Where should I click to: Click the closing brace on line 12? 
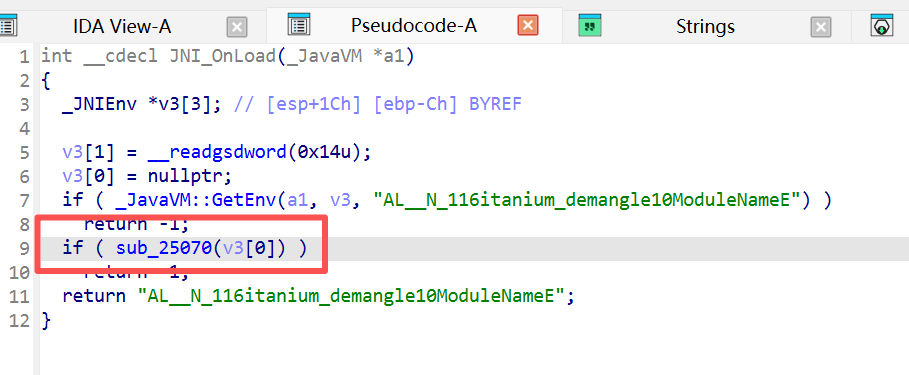pyautogui.click(x=46, y=321)
